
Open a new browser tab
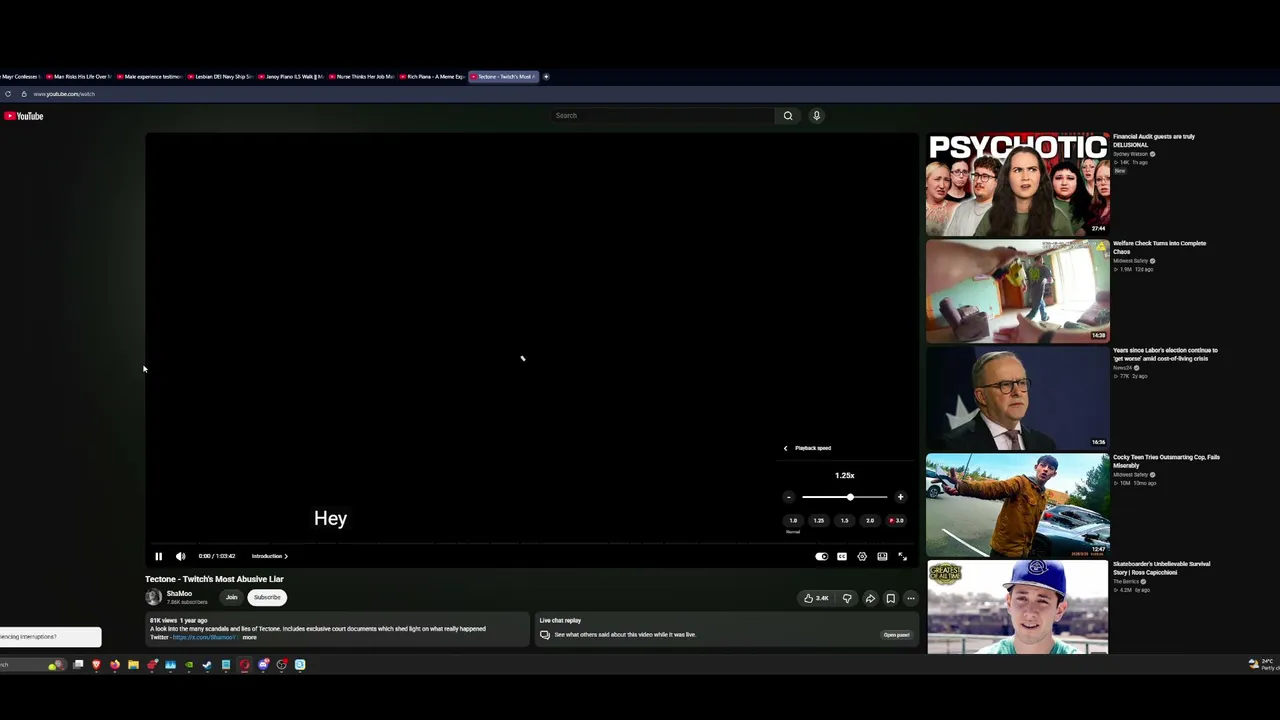pos(546,77)
